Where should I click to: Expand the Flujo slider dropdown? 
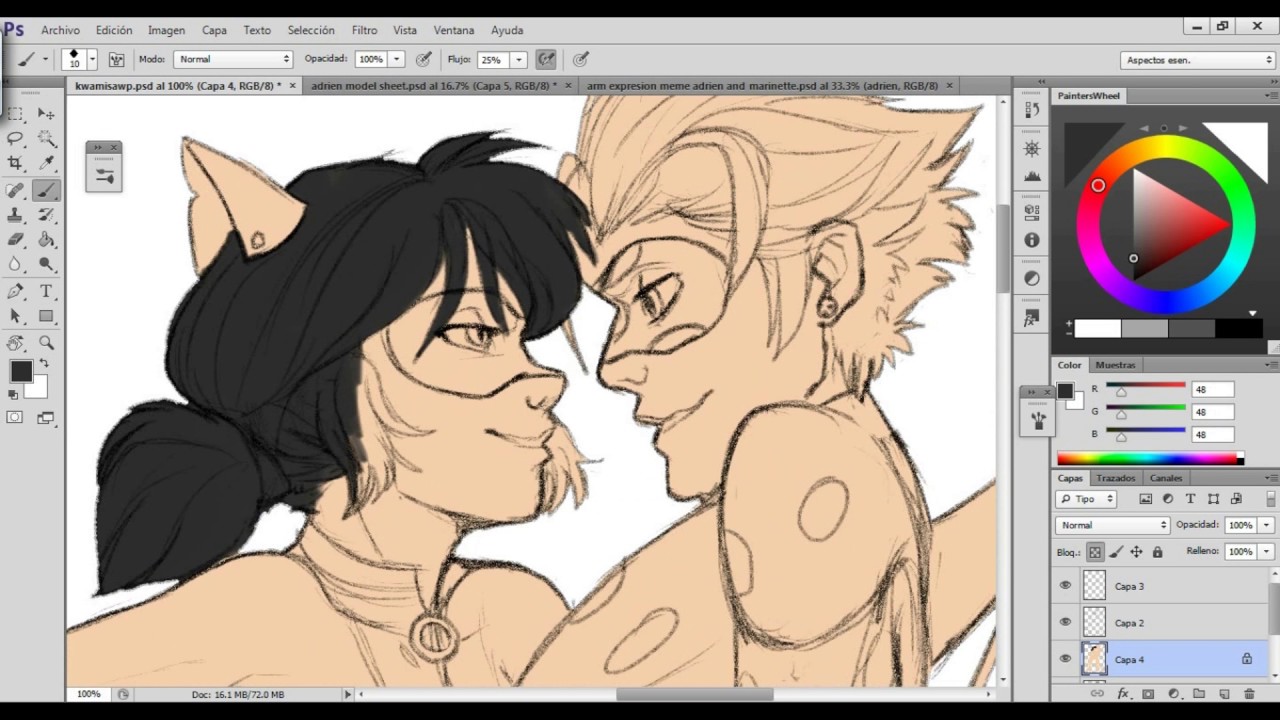[518, 59]
